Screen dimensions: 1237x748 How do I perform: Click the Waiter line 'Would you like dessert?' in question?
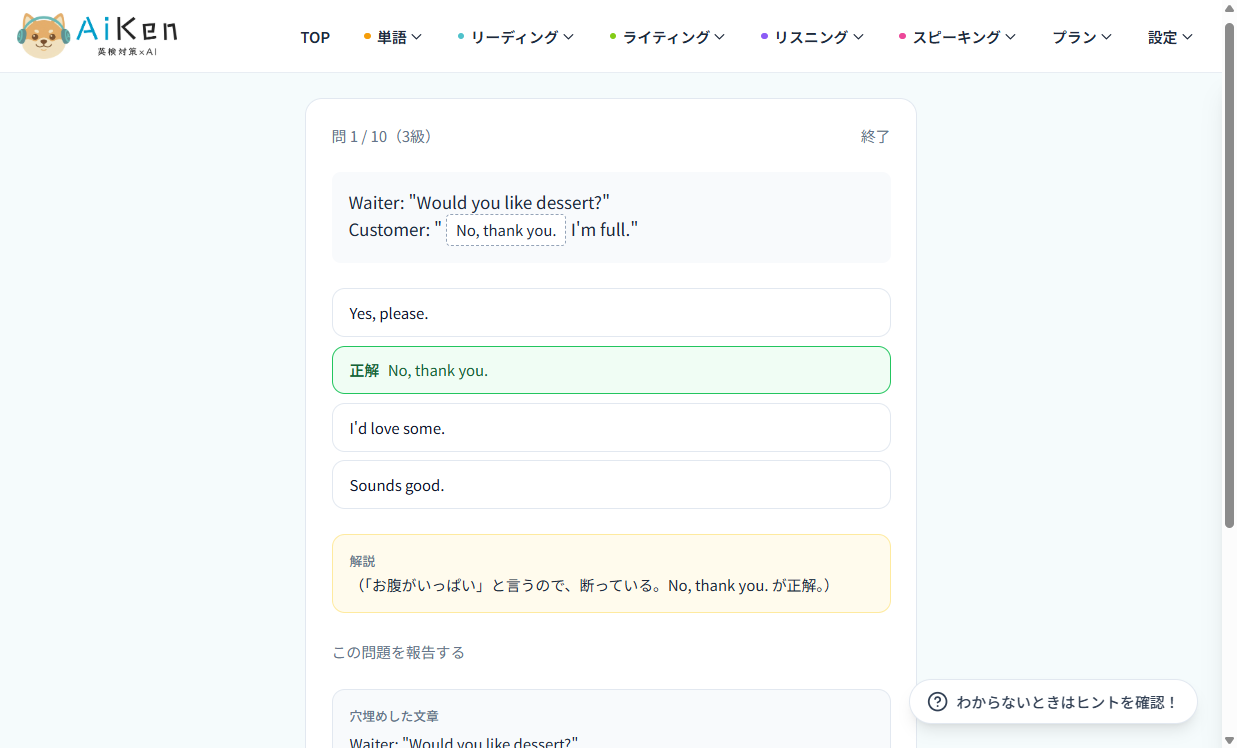tap(479, 203)
